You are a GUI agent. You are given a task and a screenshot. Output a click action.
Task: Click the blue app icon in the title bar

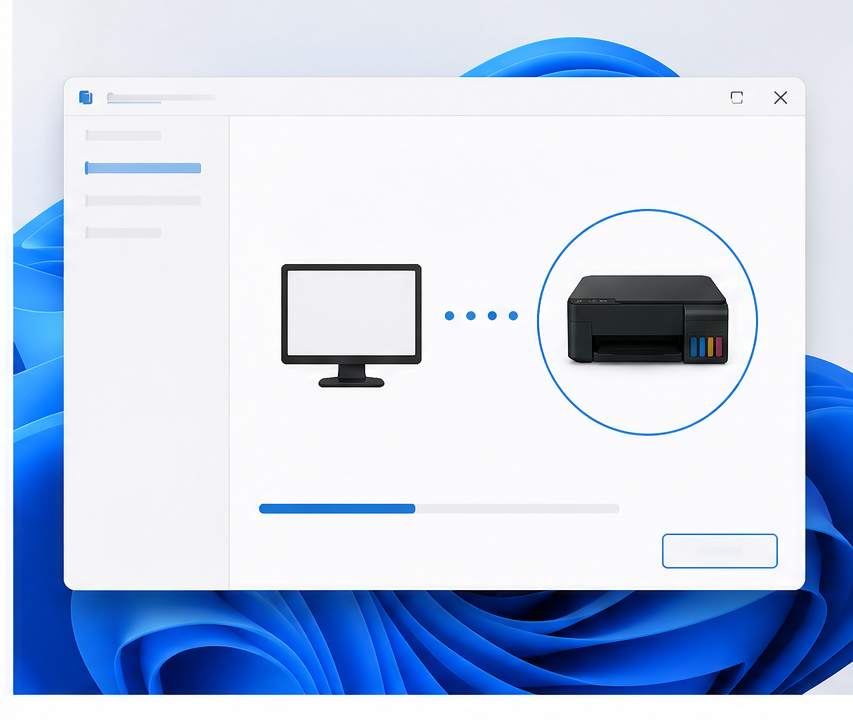86,97
